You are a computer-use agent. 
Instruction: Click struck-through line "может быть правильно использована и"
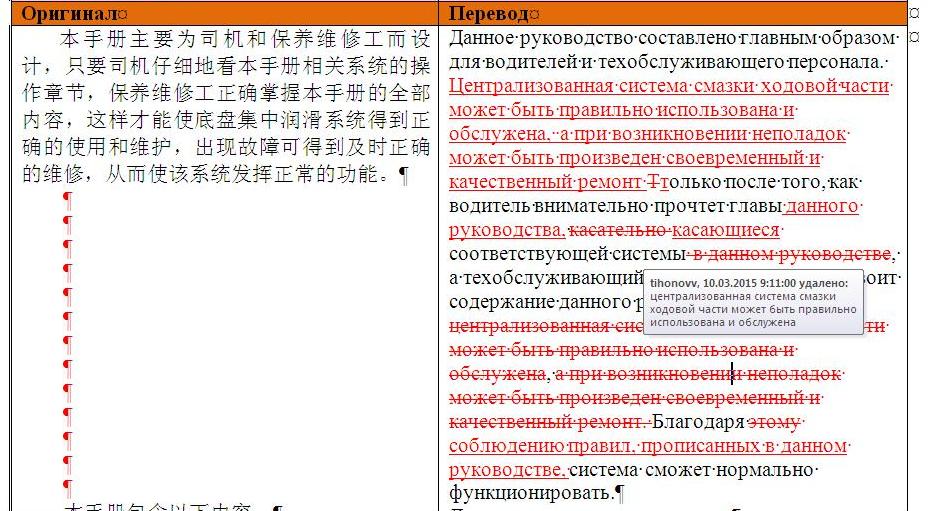click(622, 350)
